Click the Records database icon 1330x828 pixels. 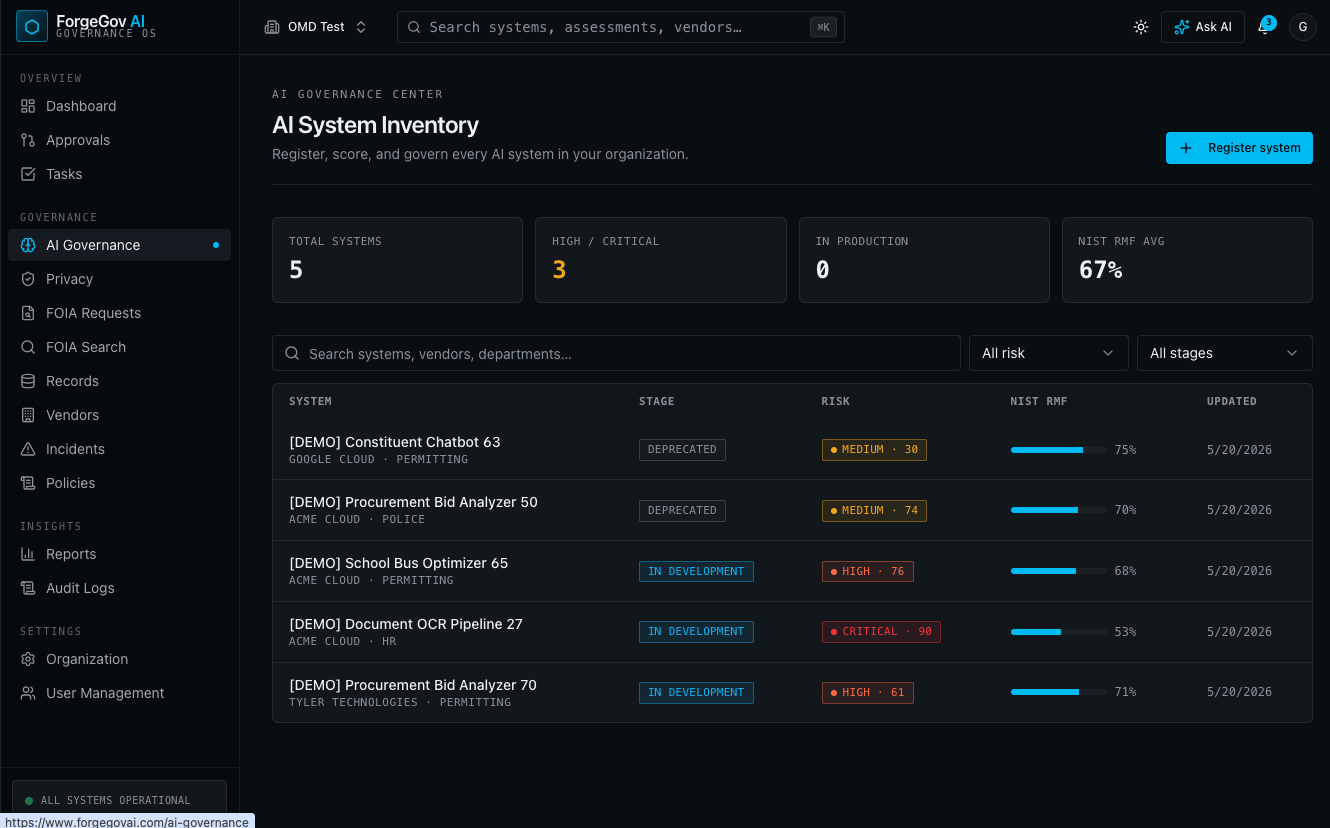[28, 381]
